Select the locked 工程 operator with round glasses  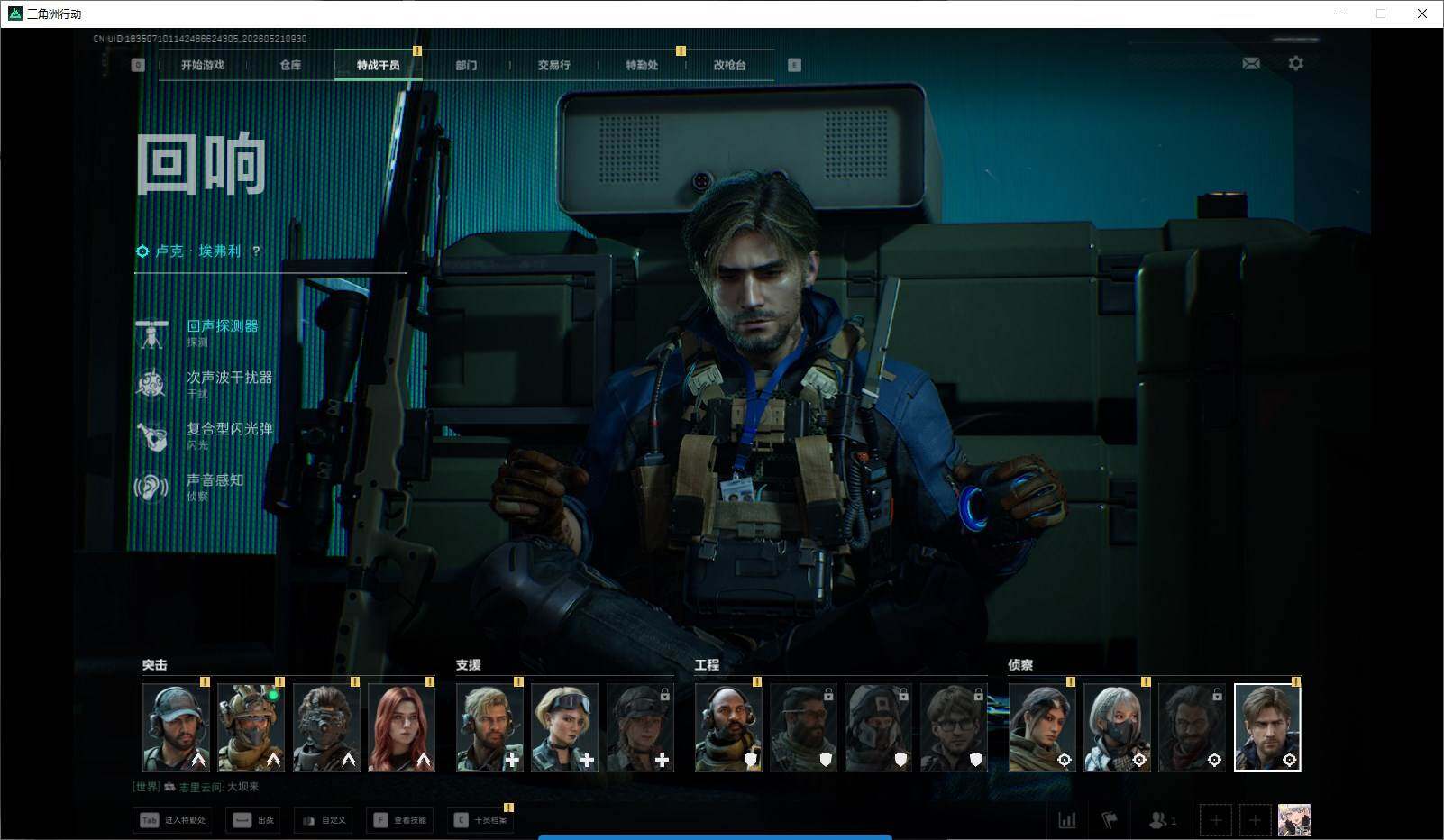click(954, 726)
